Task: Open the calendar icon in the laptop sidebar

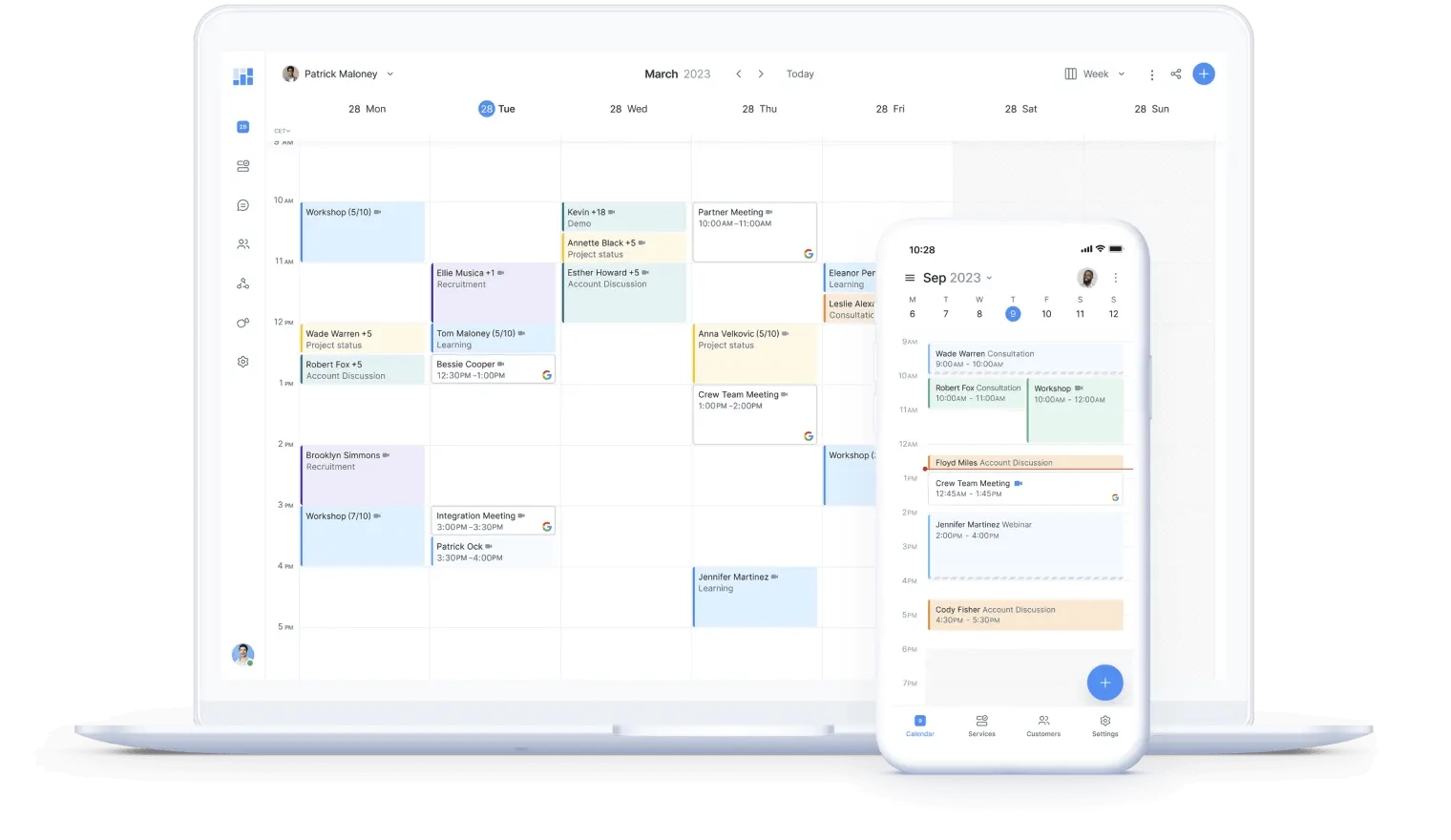Action: point(242,127)
